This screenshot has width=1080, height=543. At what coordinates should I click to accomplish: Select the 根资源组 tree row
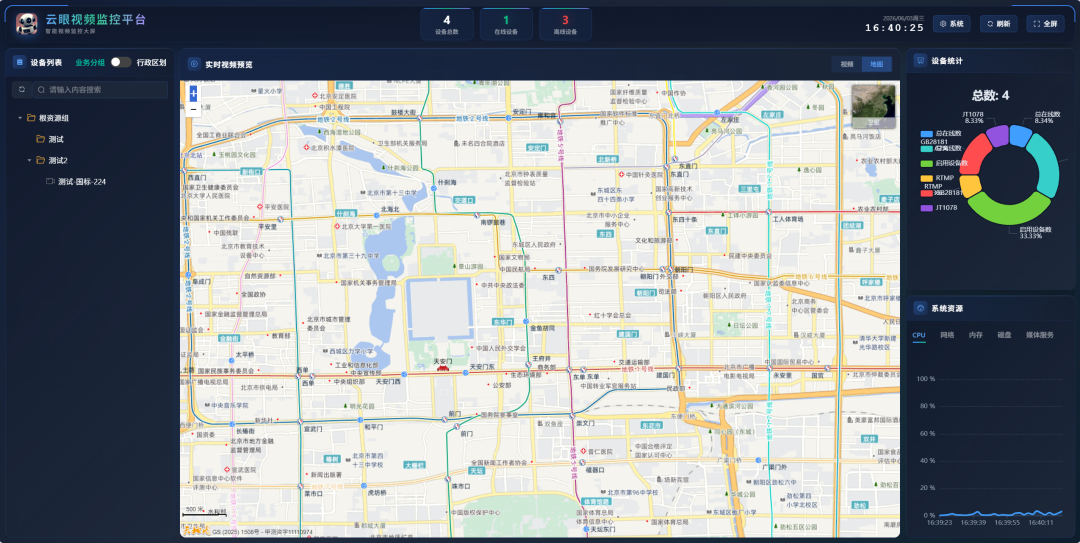click(x=90, y=118)
